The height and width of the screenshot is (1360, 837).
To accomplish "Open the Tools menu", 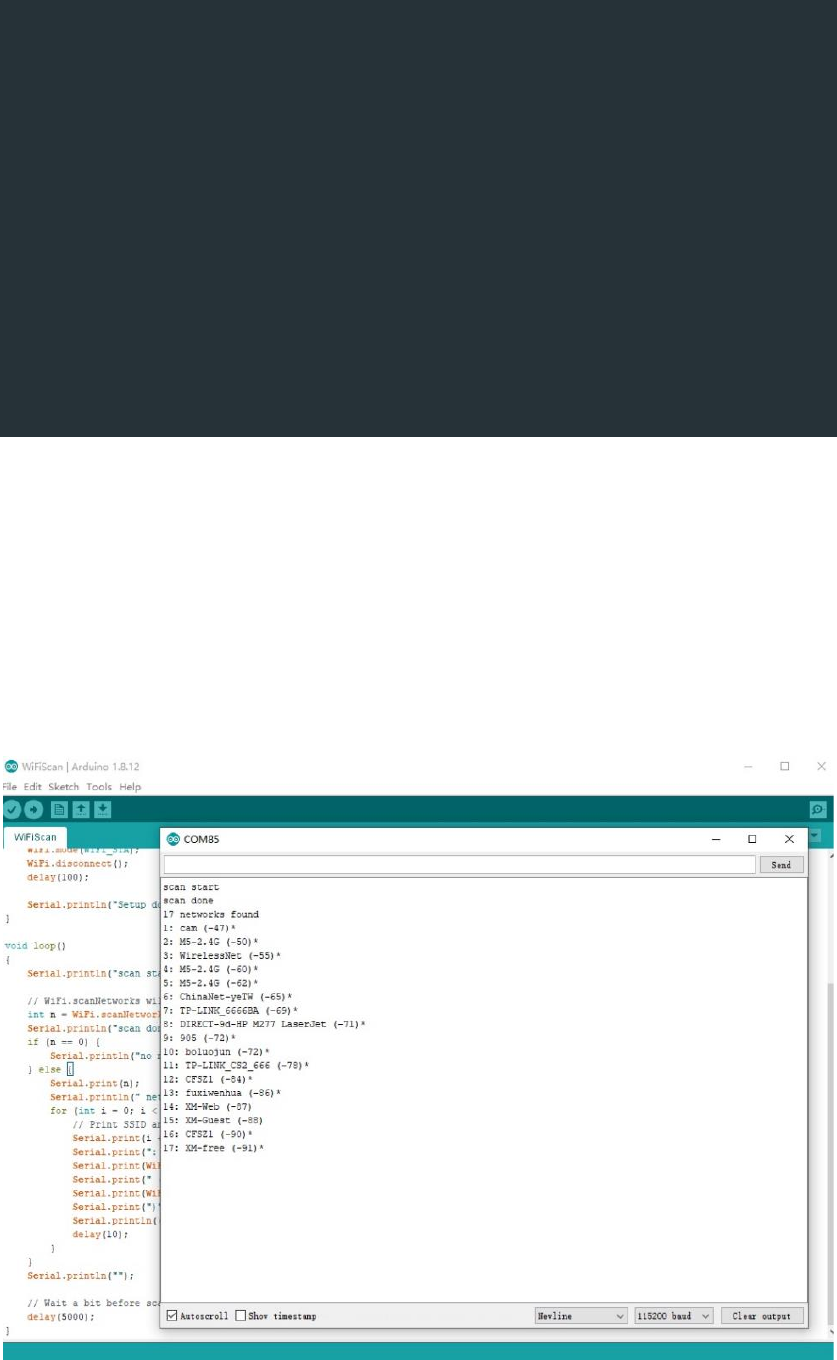I will coord(99,787).
